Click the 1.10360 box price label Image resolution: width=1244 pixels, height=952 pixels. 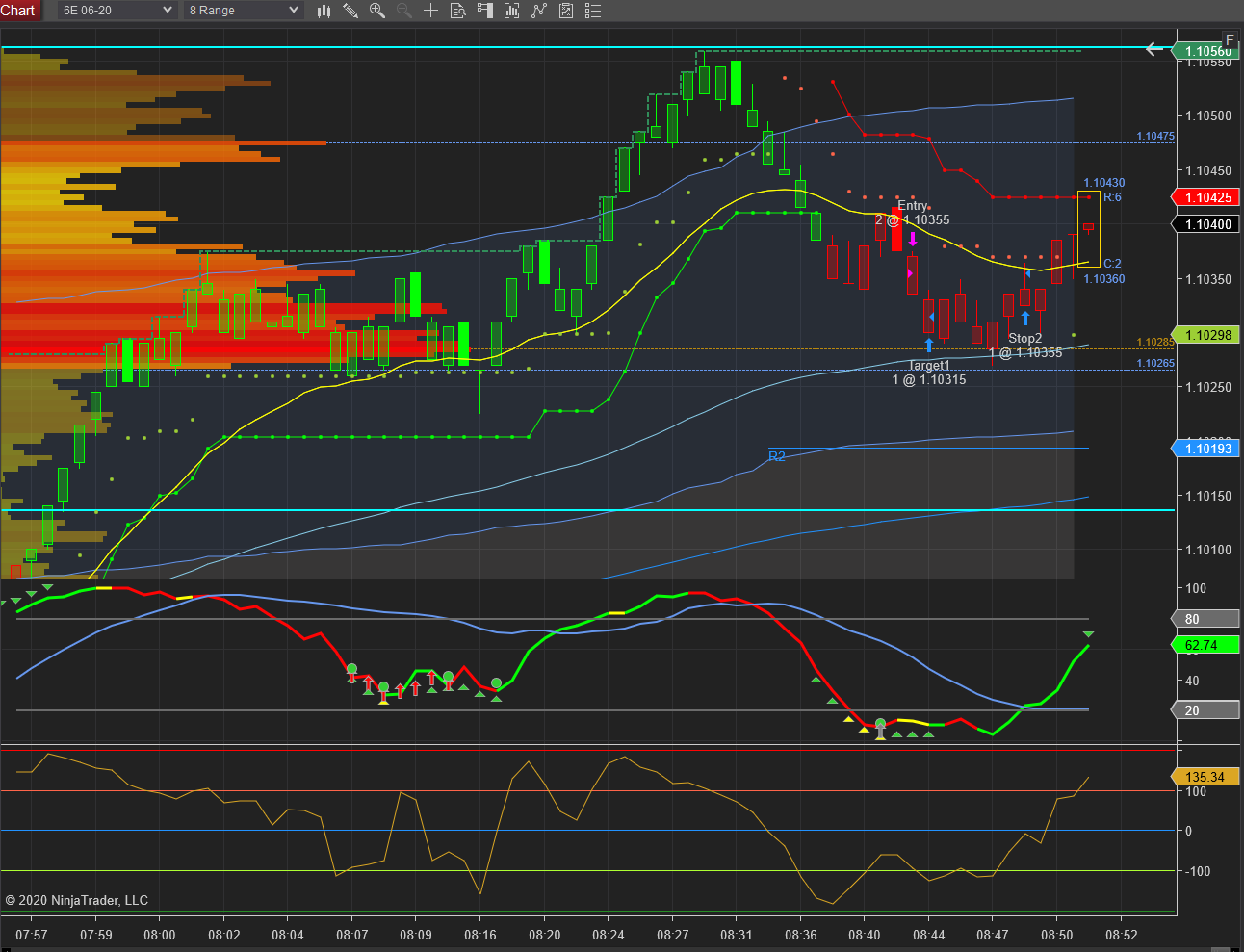pos(1104,279)
